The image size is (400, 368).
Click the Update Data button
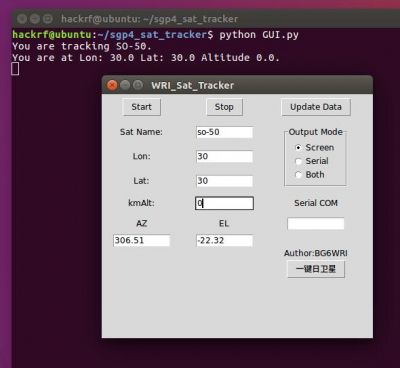tap(316, 107)
